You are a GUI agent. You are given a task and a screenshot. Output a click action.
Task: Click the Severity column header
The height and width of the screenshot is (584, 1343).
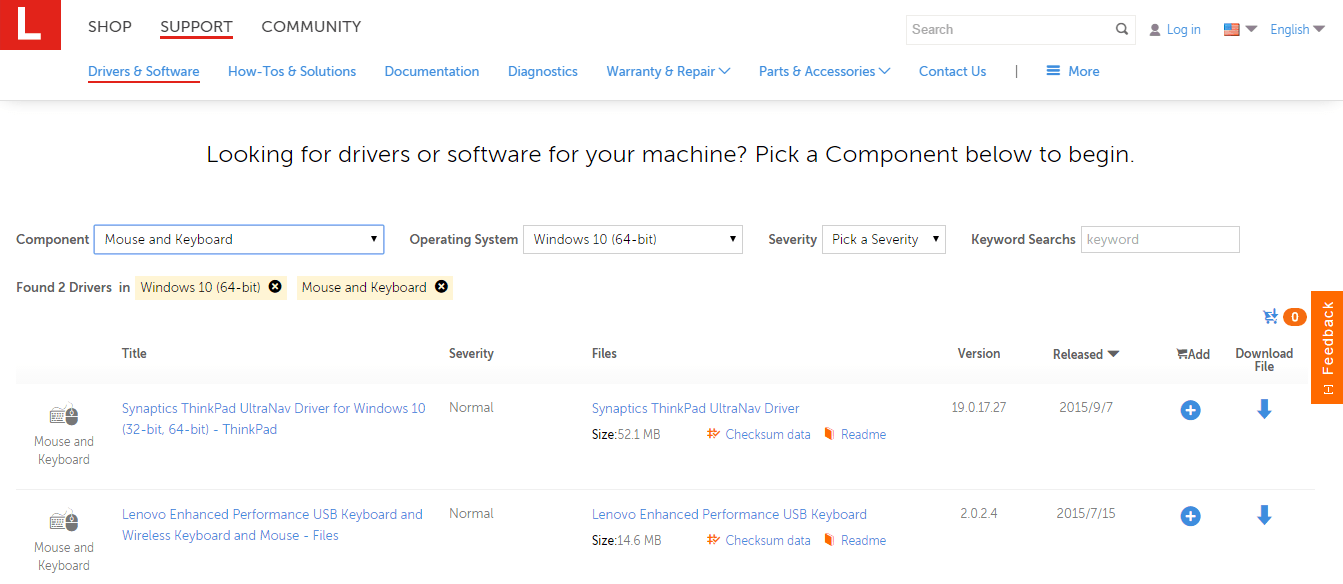point(471,353)
